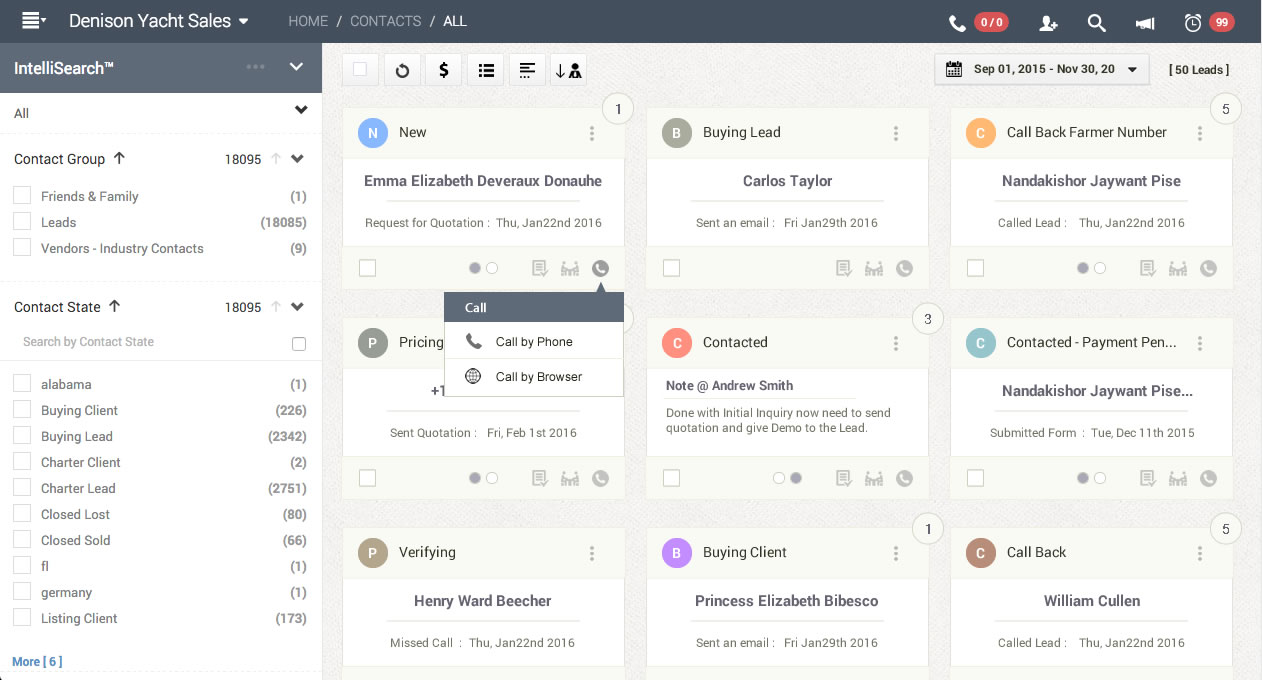Open three-dot menu on Call Back card
The image size is (1262, 680).
pyautogui.click(x=1200, y=553)
